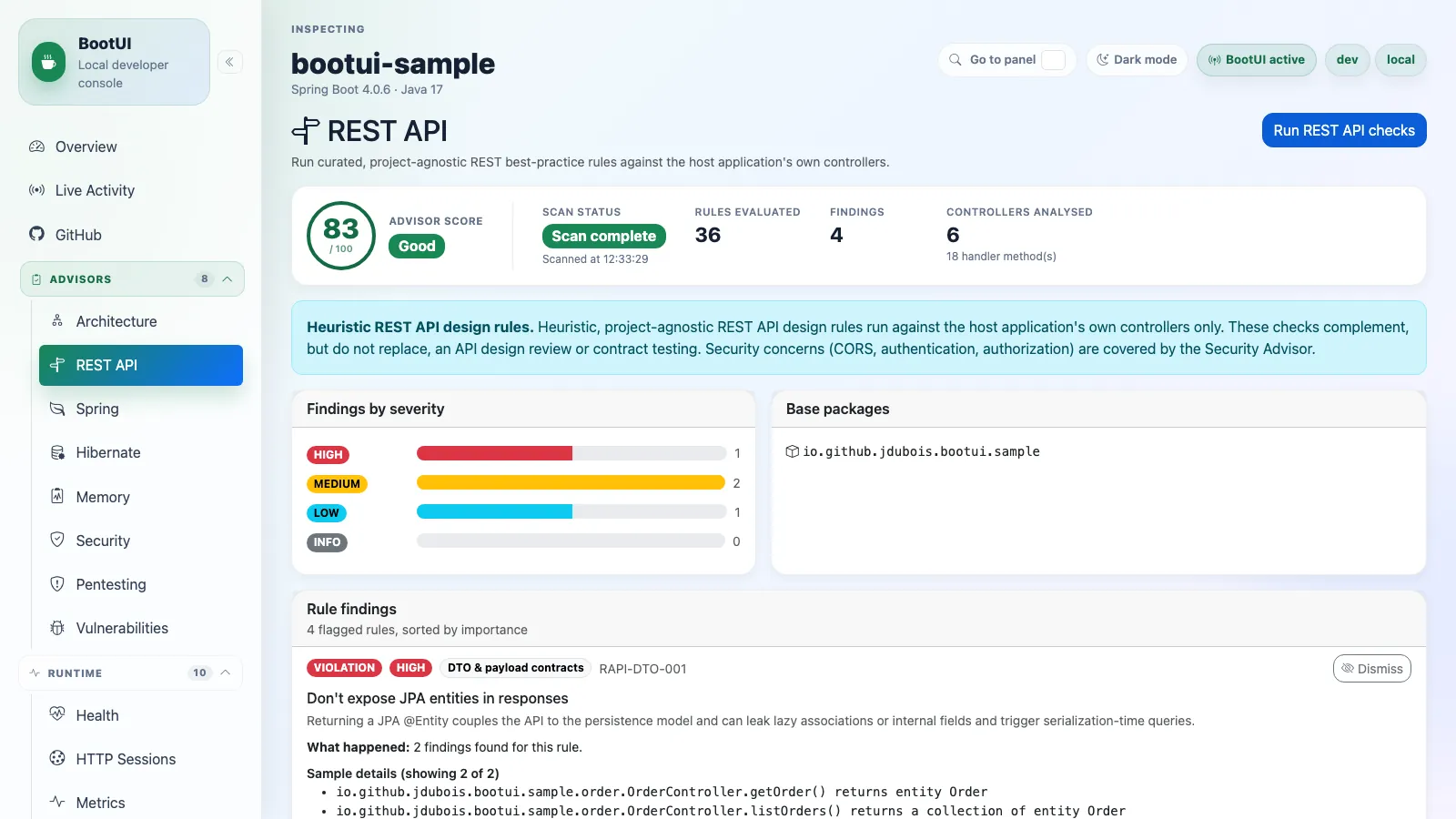Click the VIOLATION tag on the finding
Image resolution: width=1456 pixels, height=819 pixels.
(x=344, y=668)
